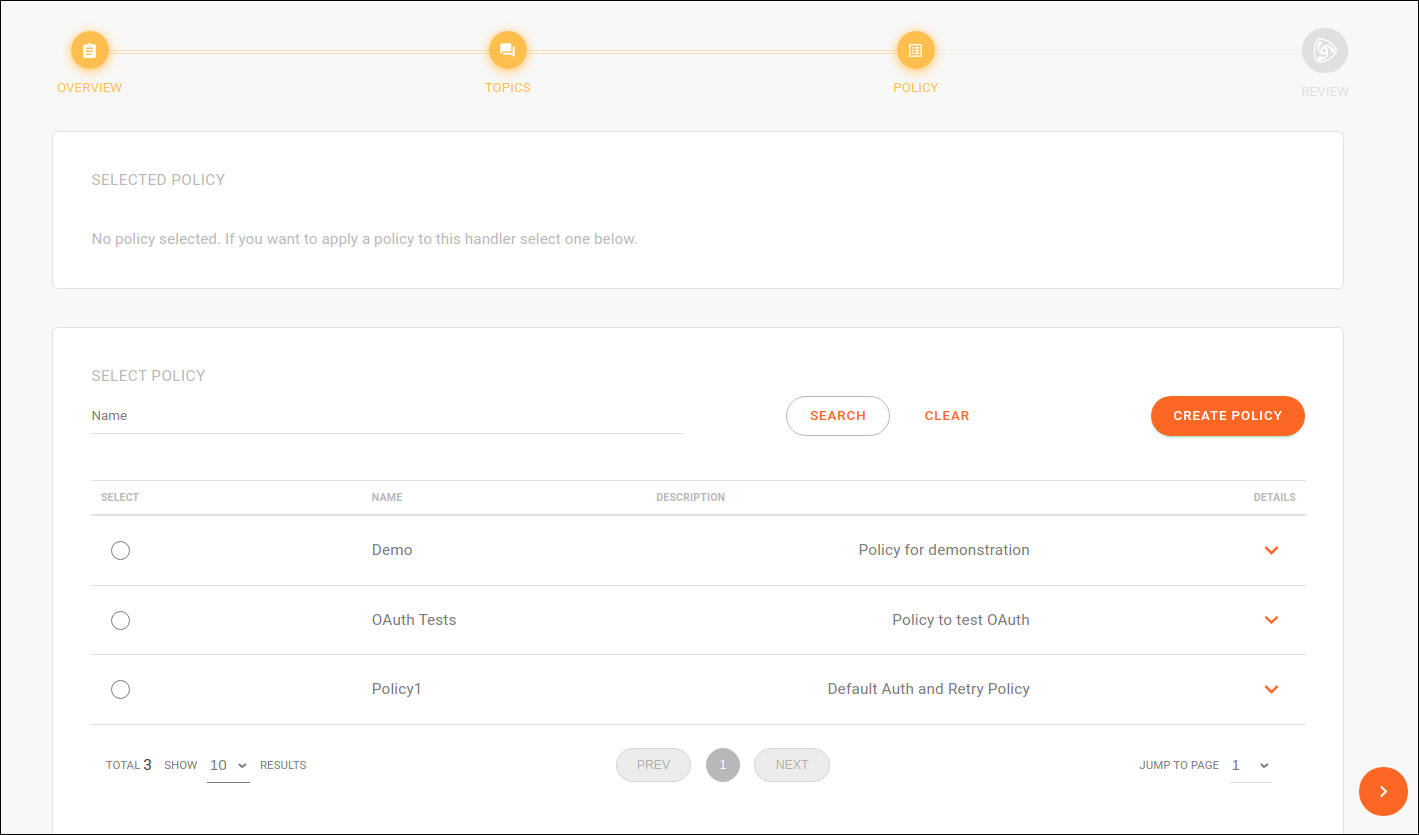This screenshot has height=835, width=1419.
Task: Select the OAuth Tests policy radio button
Action: pyautogui.click(x=120, y=620)
